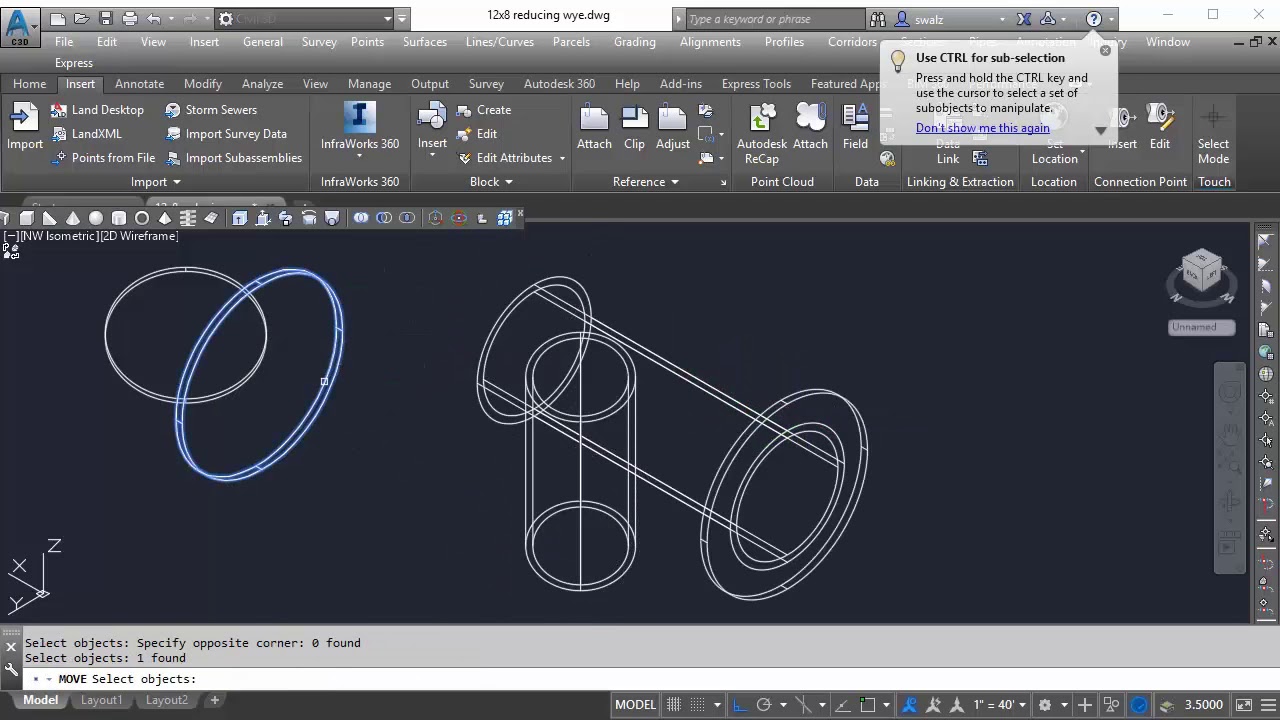Toggle snap mode in status bar
This screenshot has height=720, width=1280.
[x=698, y=705]
